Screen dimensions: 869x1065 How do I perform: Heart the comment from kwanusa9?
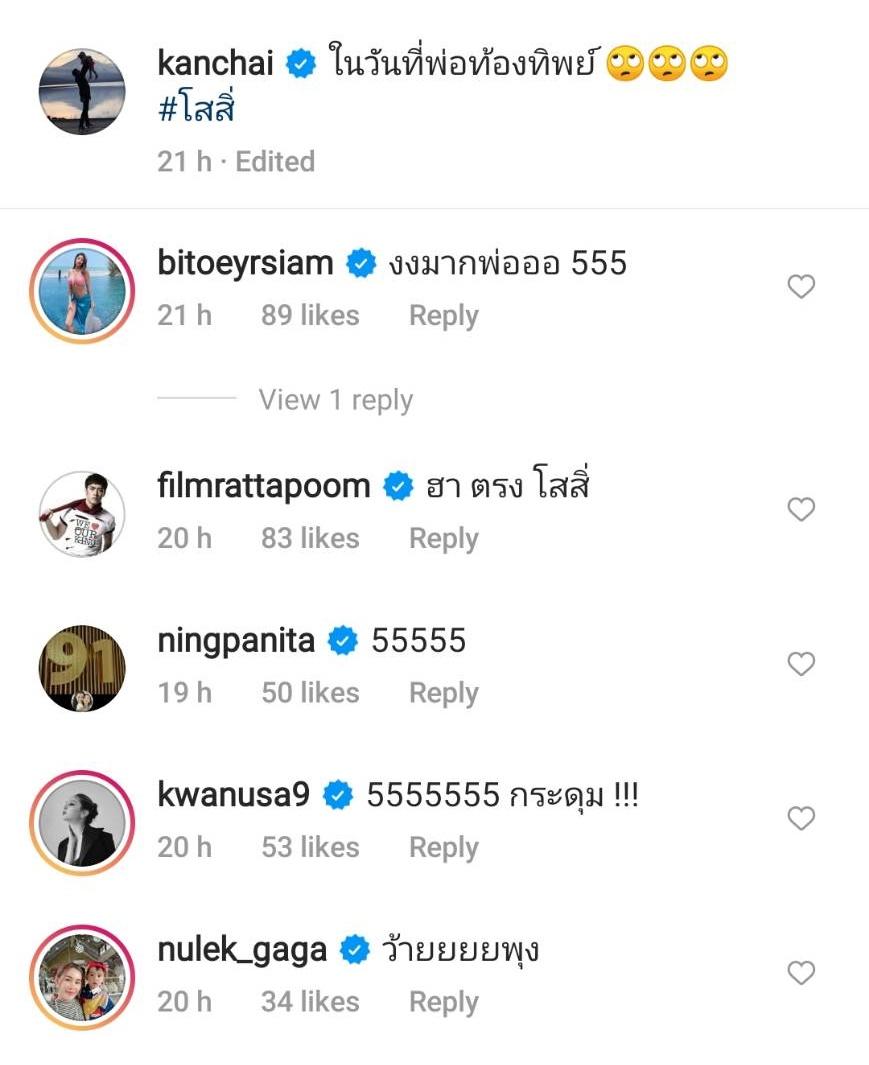(x=801, y=819)
